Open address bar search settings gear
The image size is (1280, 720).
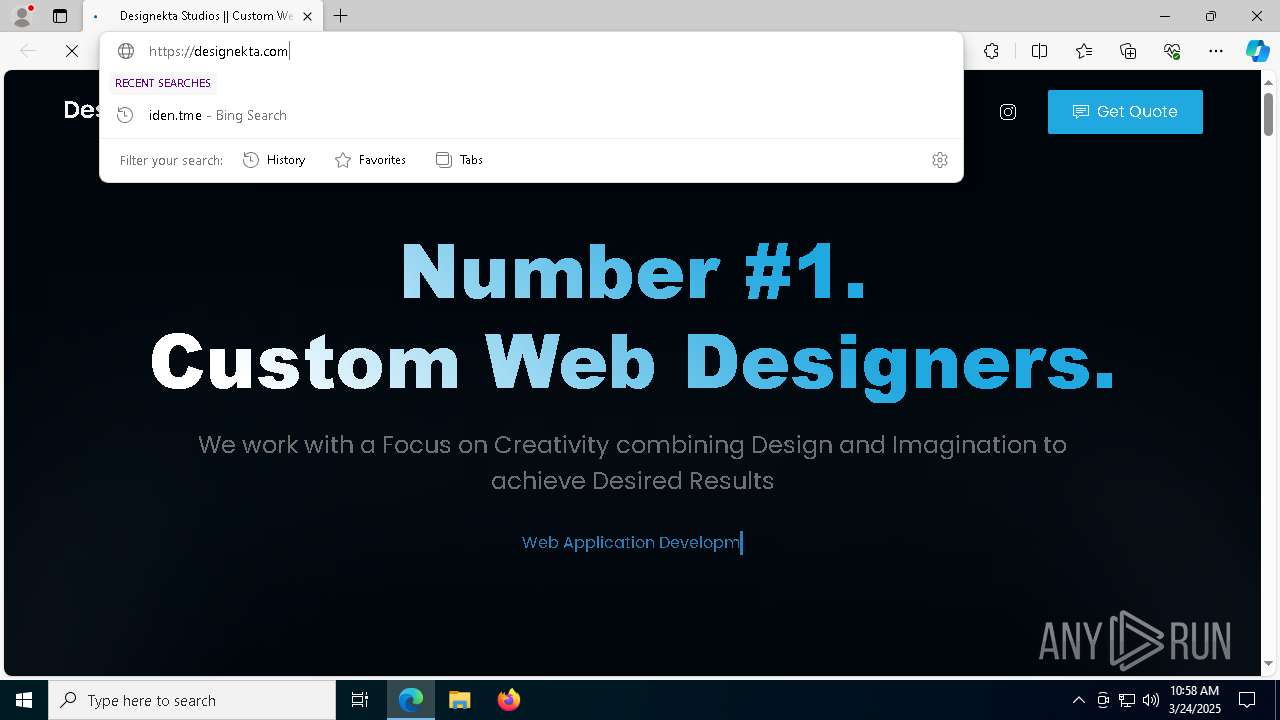(940, 160)
